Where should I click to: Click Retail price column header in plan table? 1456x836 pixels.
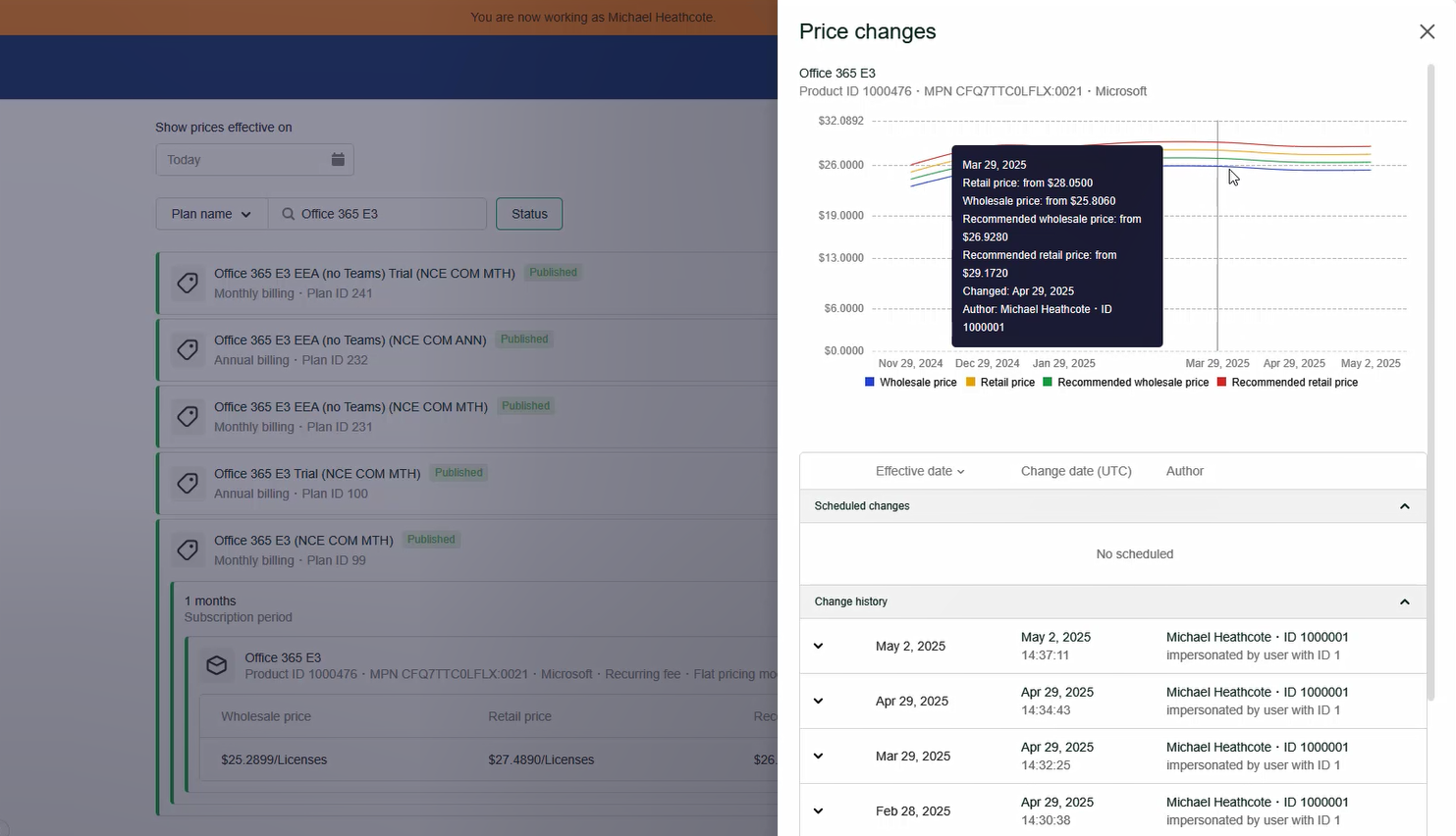click(x=519, y=716)
